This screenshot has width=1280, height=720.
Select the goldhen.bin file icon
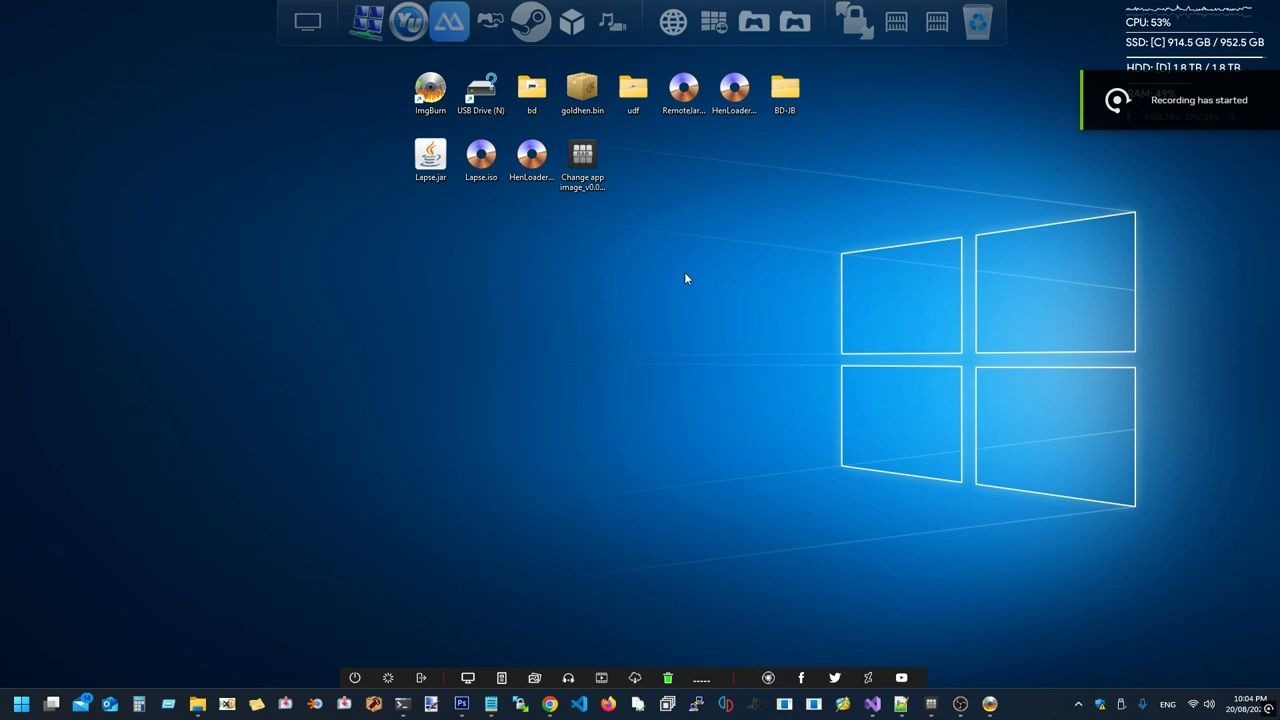pos(582,94)
